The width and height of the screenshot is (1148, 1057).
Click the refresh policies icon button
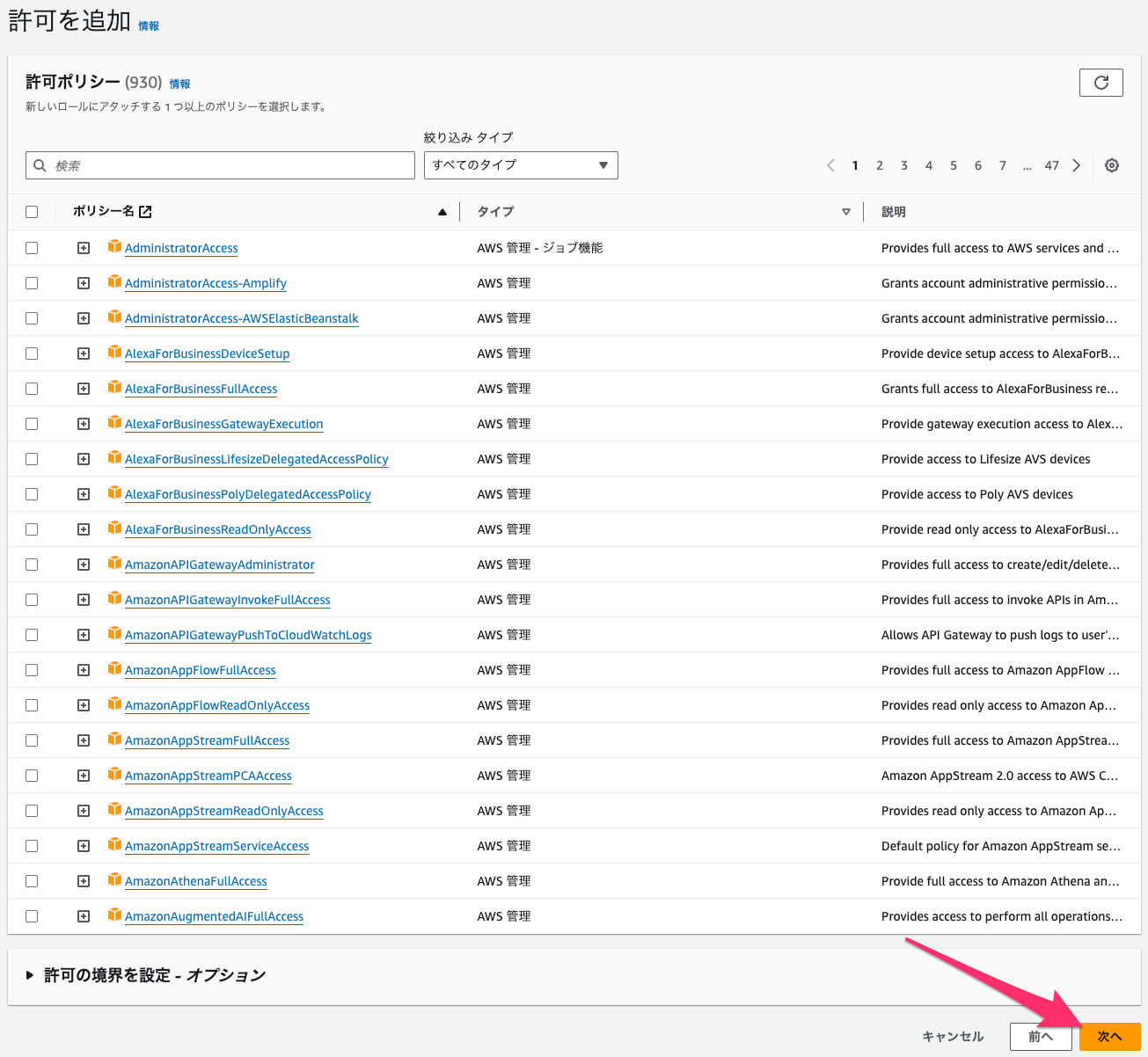(1100, 83)
